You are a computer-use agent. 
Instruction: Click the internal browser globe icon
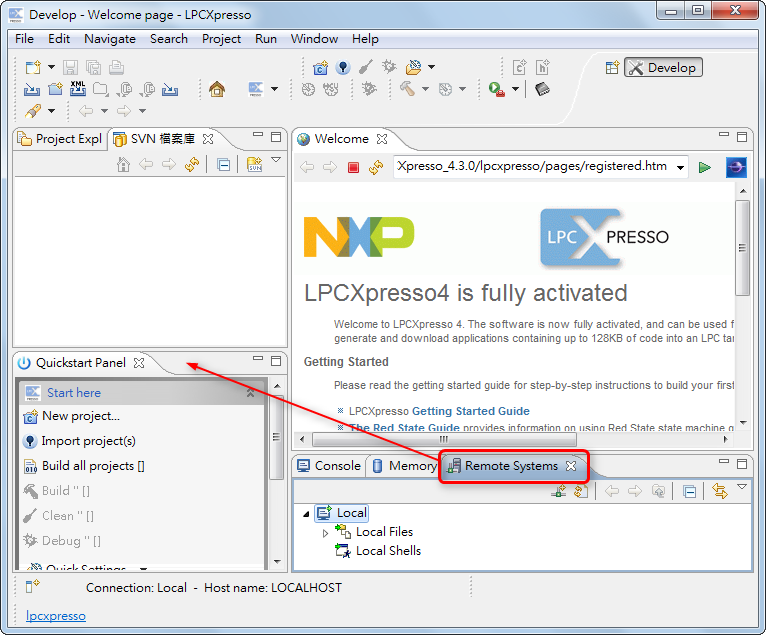pos(736,168)
